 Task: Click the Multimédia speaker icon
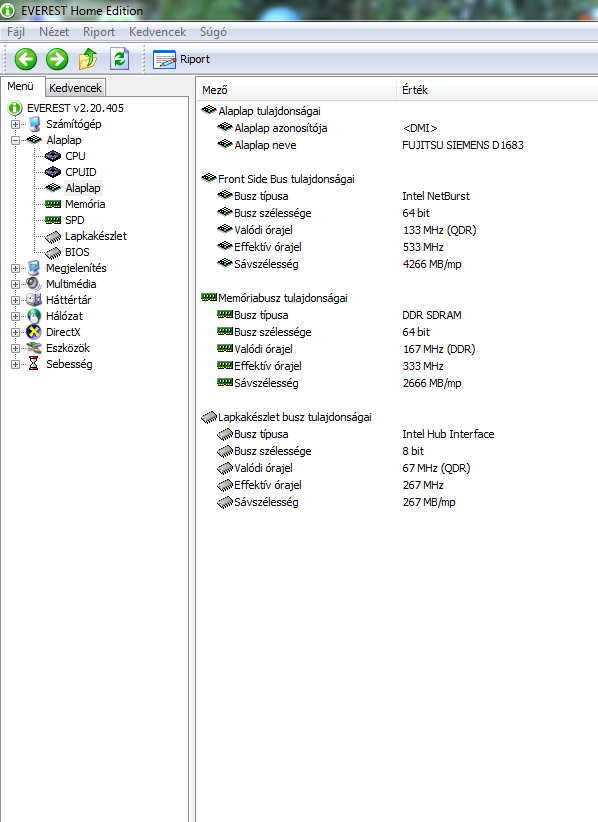pos(34,284)
